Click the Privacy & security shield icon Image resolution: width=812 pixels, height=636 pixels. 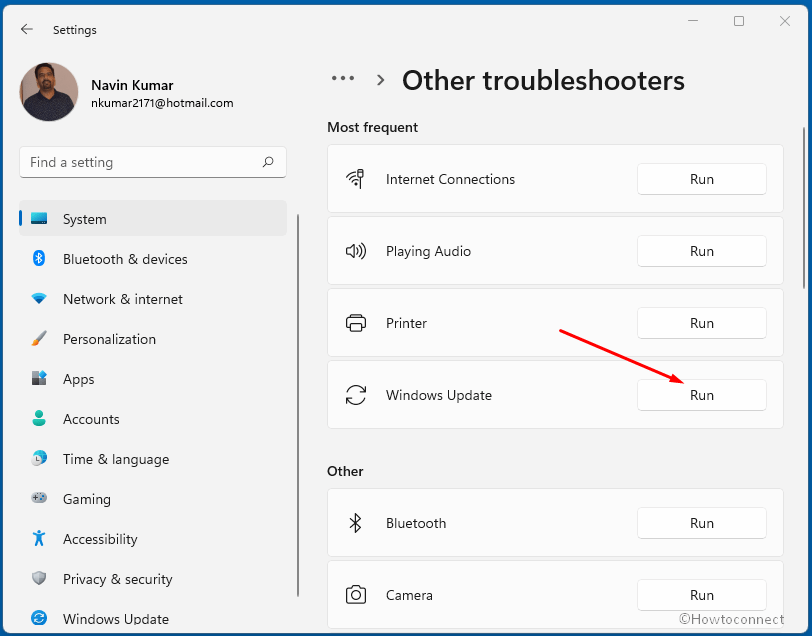pos(39,578)
